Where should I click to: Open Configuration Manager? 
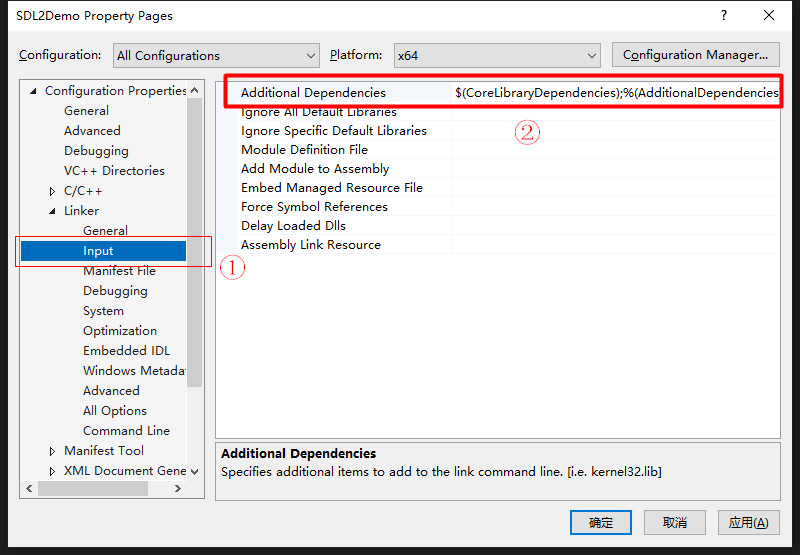(696, 55)
